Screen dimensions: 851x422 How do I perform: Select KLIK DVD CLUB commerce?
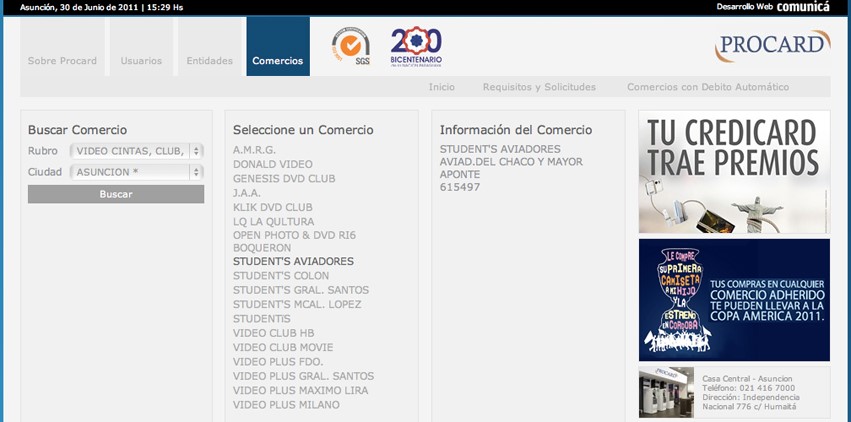coord(272,207)
